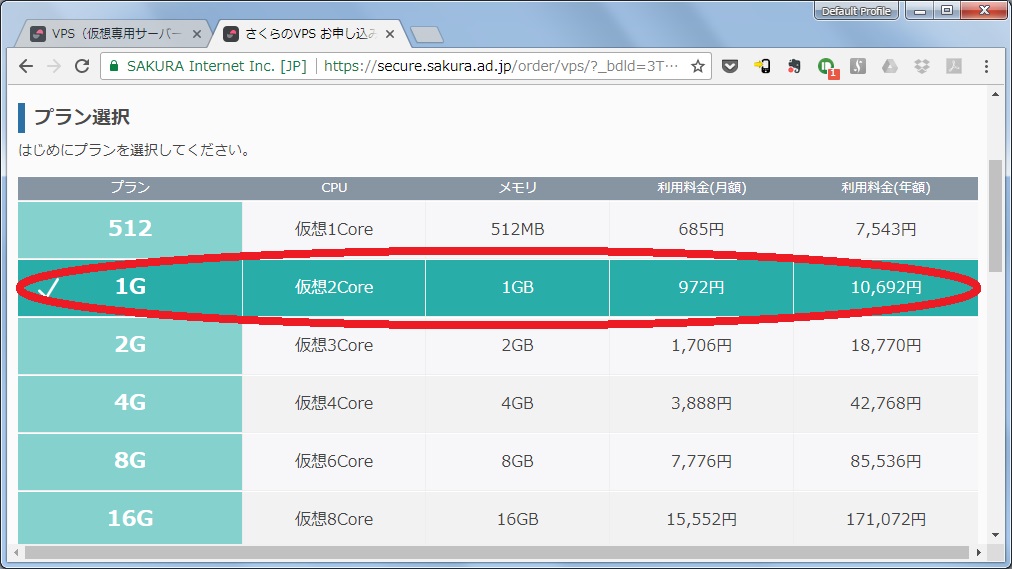The image size is (1012, 569).
Task: Click the 仮想2Core cell
Action: (334, 287)
